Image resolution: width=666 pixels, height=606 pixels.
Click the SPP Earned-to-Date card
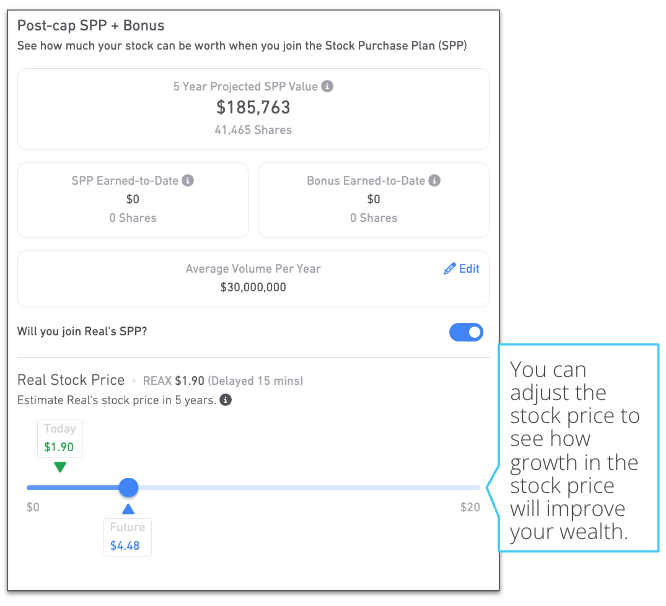(133, 200)
